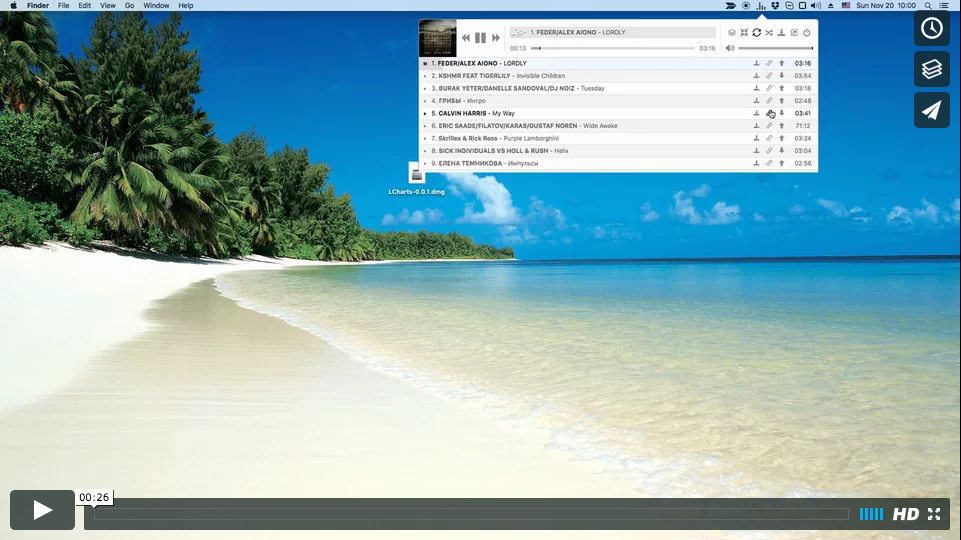Copy link for BURAK YETER Tuesday track

(x=769, y=88)
